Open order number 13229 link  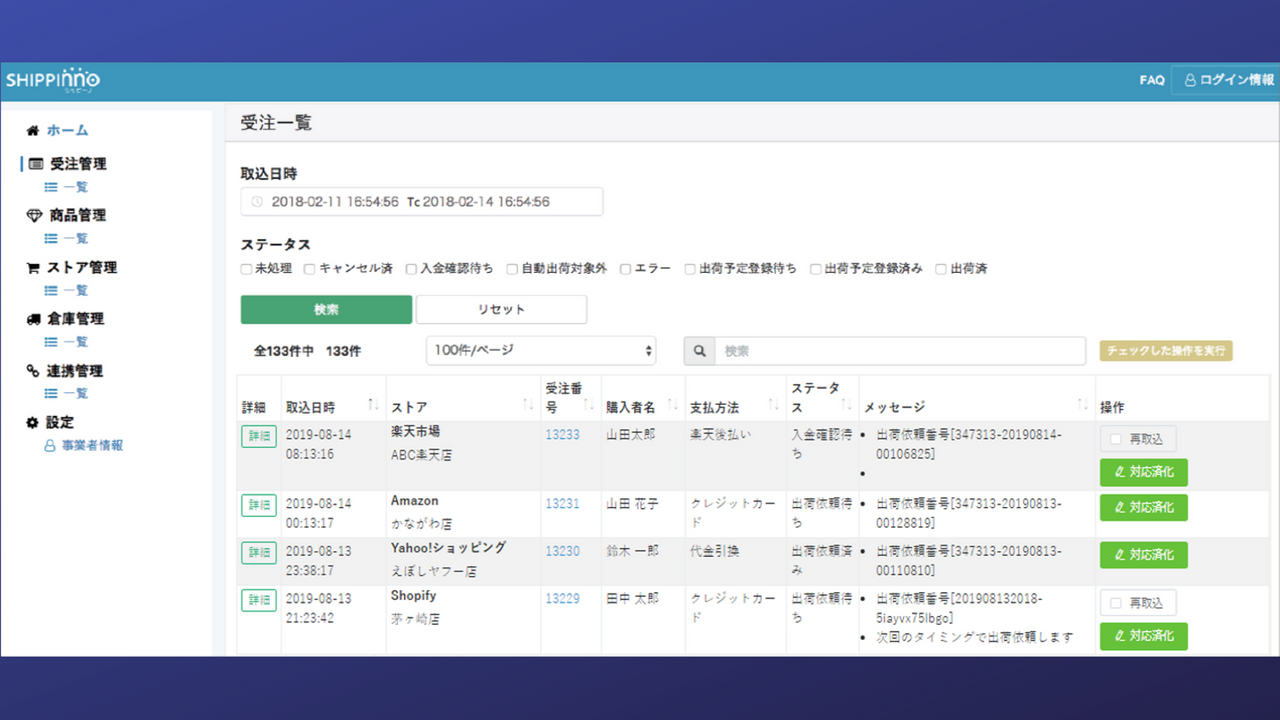click(562, 599)
